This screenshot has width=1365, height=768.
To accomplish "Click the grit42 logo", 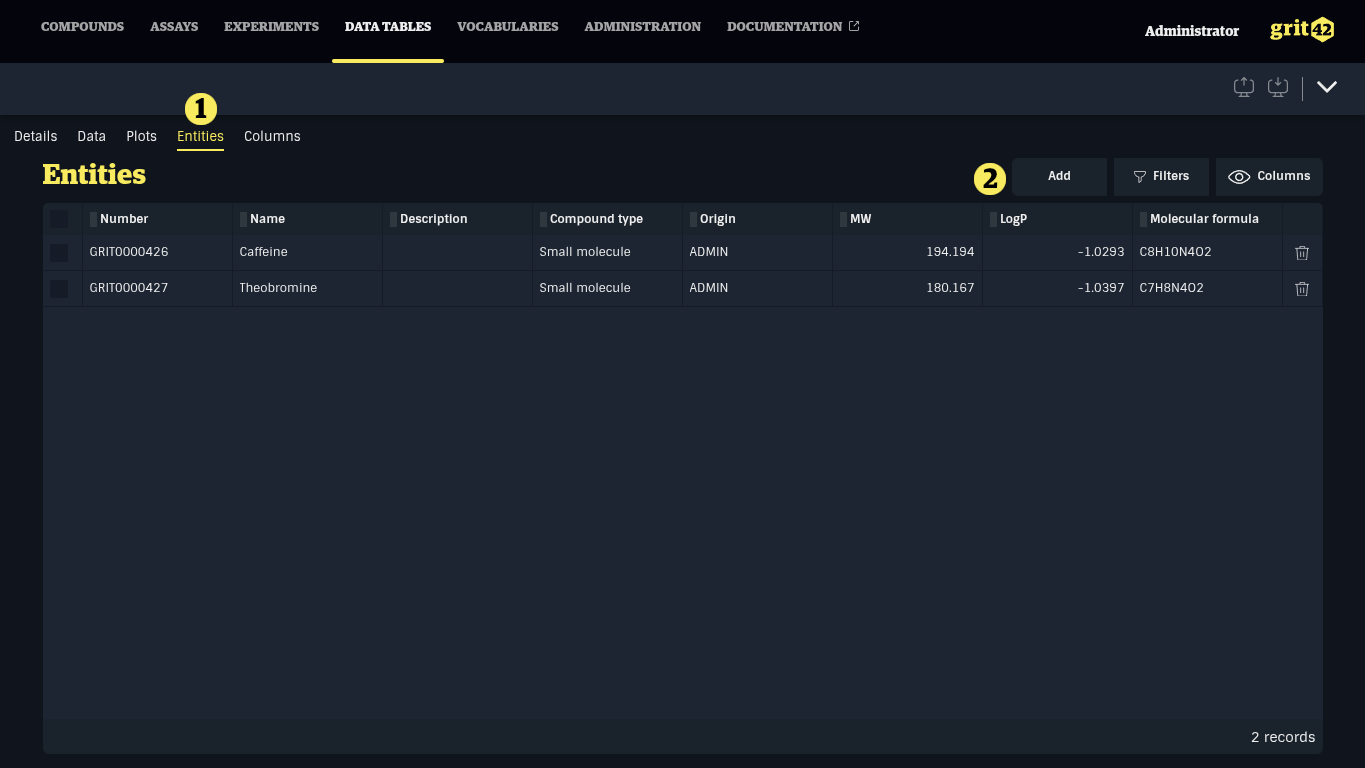I will [x=1301, y=30].
